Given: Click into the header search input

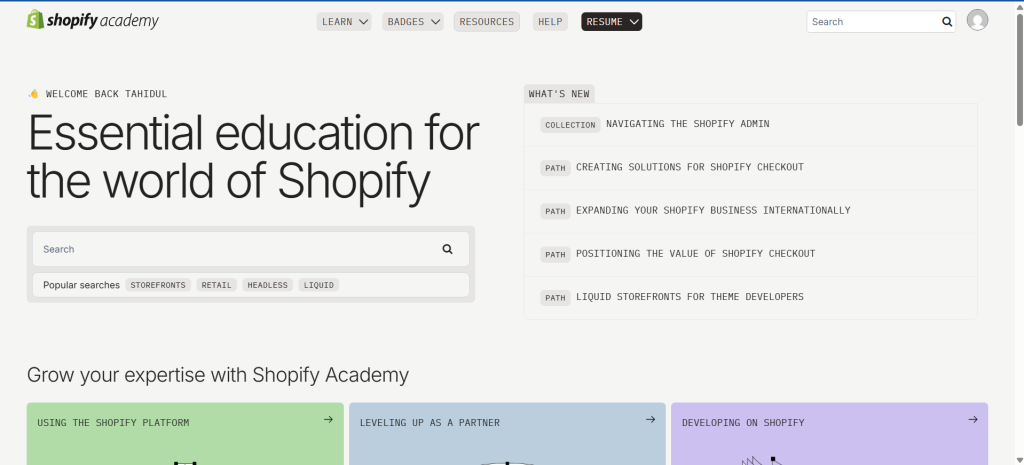Looking at the screenshot, I should pos(872,22).
